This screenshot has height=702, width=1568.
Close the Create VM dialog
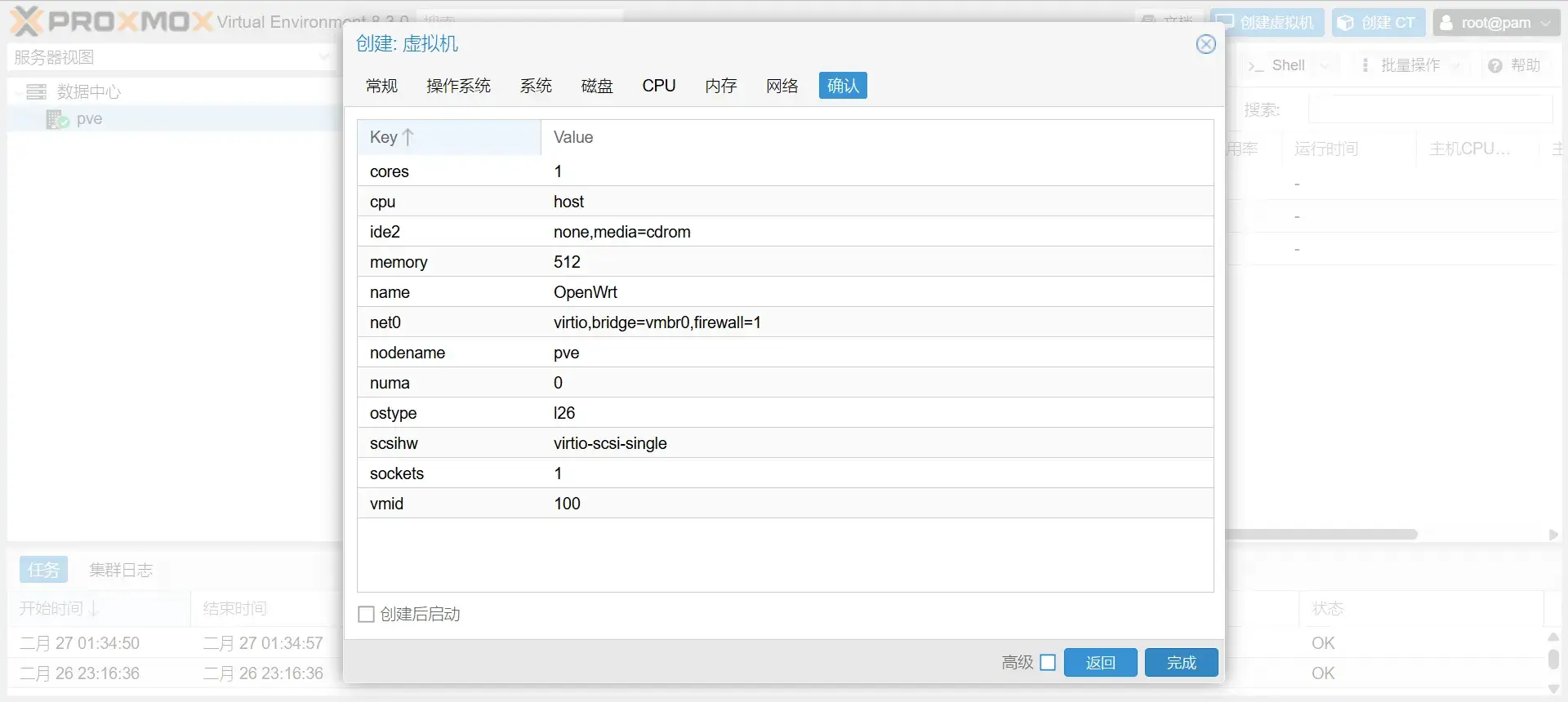pos(1205,44)
